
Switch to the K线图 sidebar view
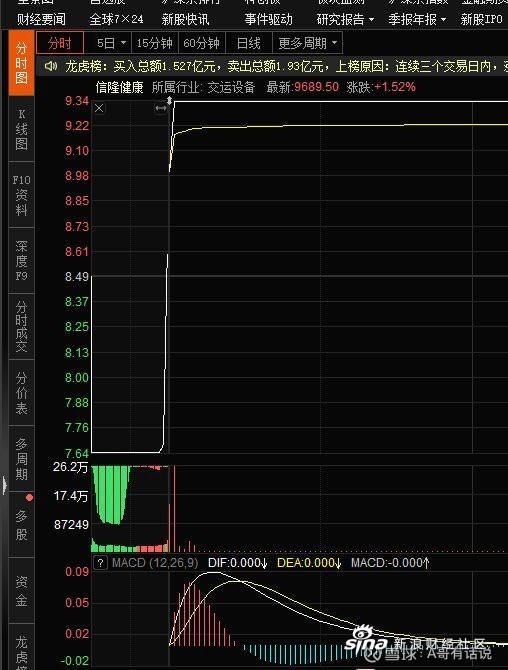click(x=21, y=129)
